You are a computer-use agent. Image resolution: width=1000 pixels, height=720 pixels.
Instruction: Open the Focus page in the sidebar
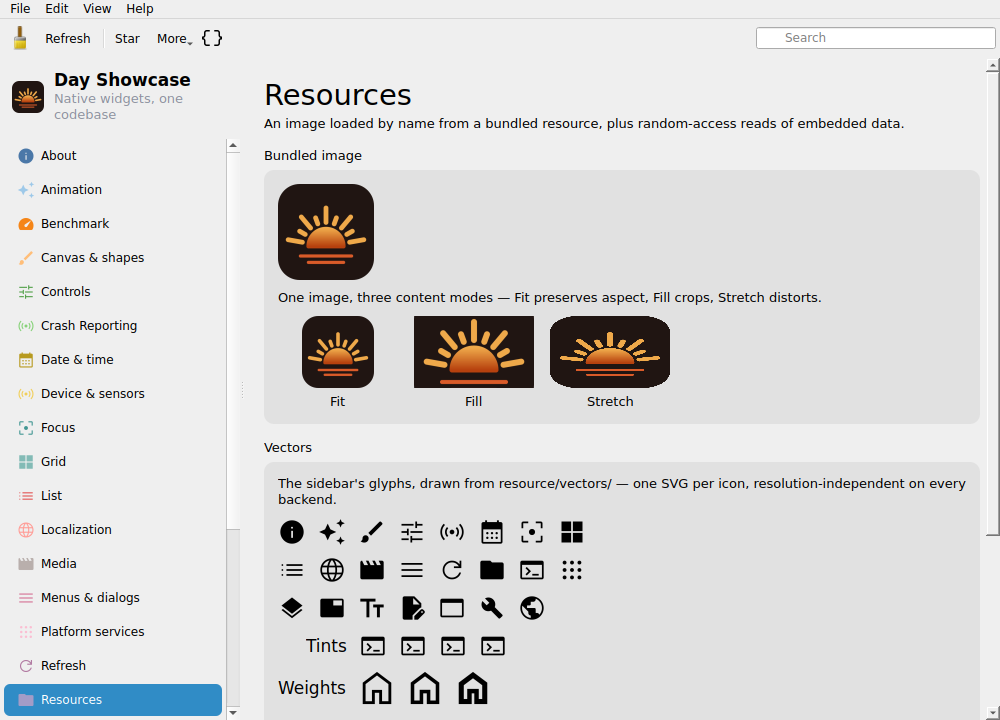pos(114,428)
